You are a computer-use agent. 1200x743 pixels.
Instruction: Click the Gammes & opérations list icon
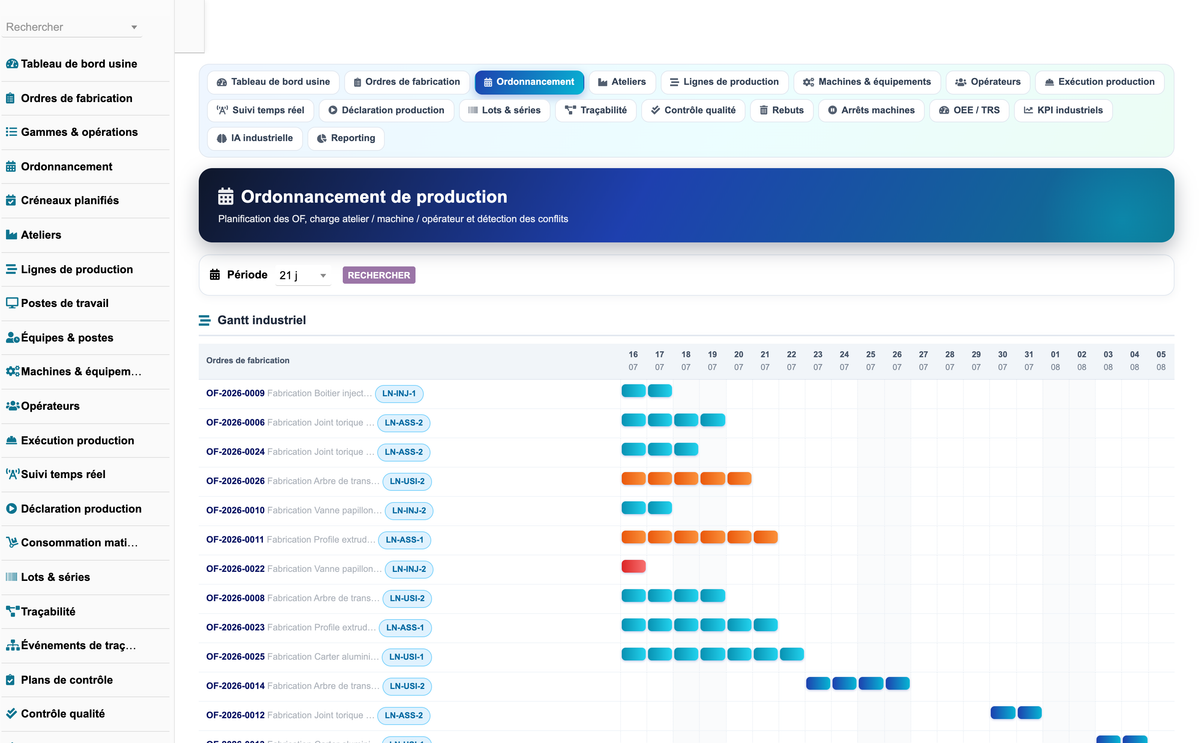[x=12, y=132]
